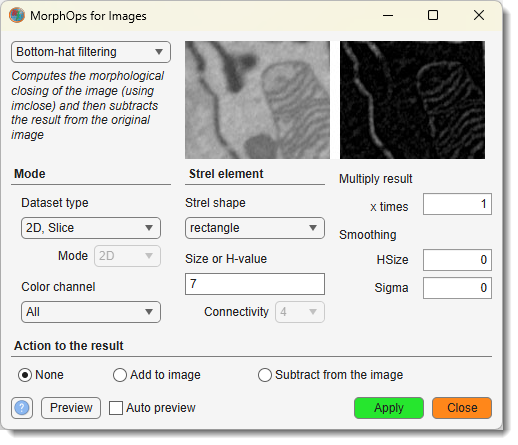Focus the Size or H-value input field

tap(255, 284)
